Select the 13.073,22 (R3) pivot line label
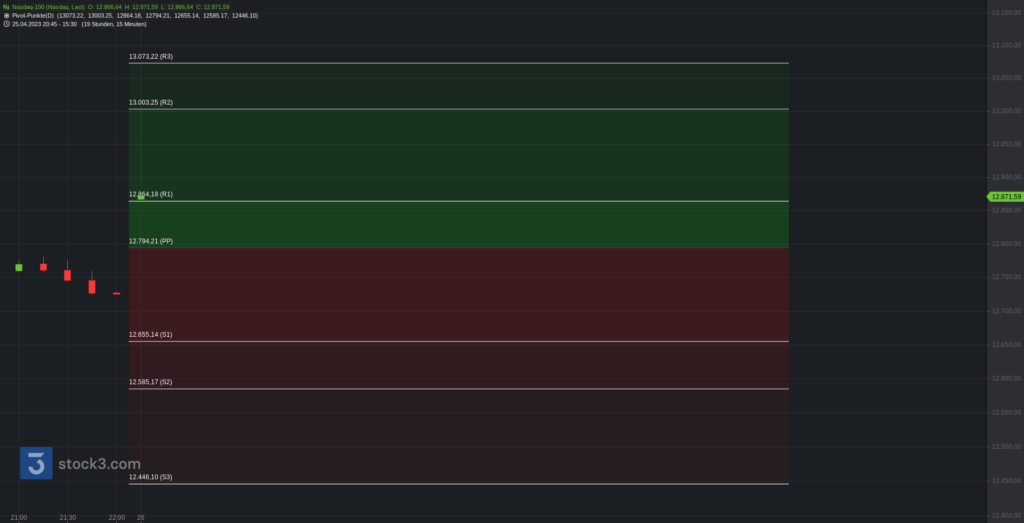The width and height of the screenshot is (1024, 523). pyautogui.click(x=151, y=57)
